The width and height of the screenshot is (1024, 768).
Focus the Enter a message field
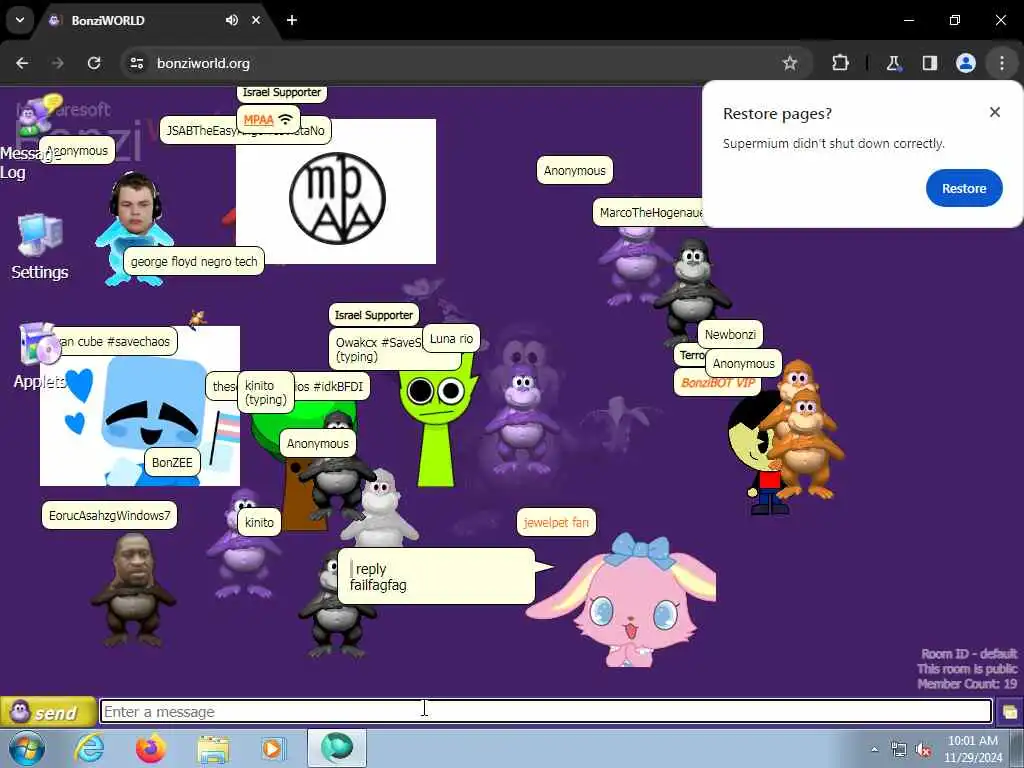[546, 711]
